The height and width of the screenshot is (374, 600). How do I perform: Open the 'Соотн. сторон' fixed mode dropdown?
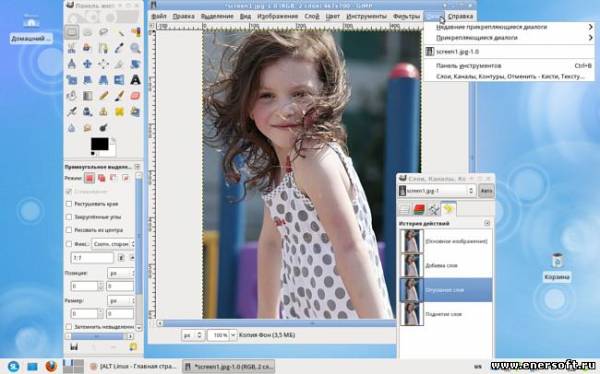(113, 244)
